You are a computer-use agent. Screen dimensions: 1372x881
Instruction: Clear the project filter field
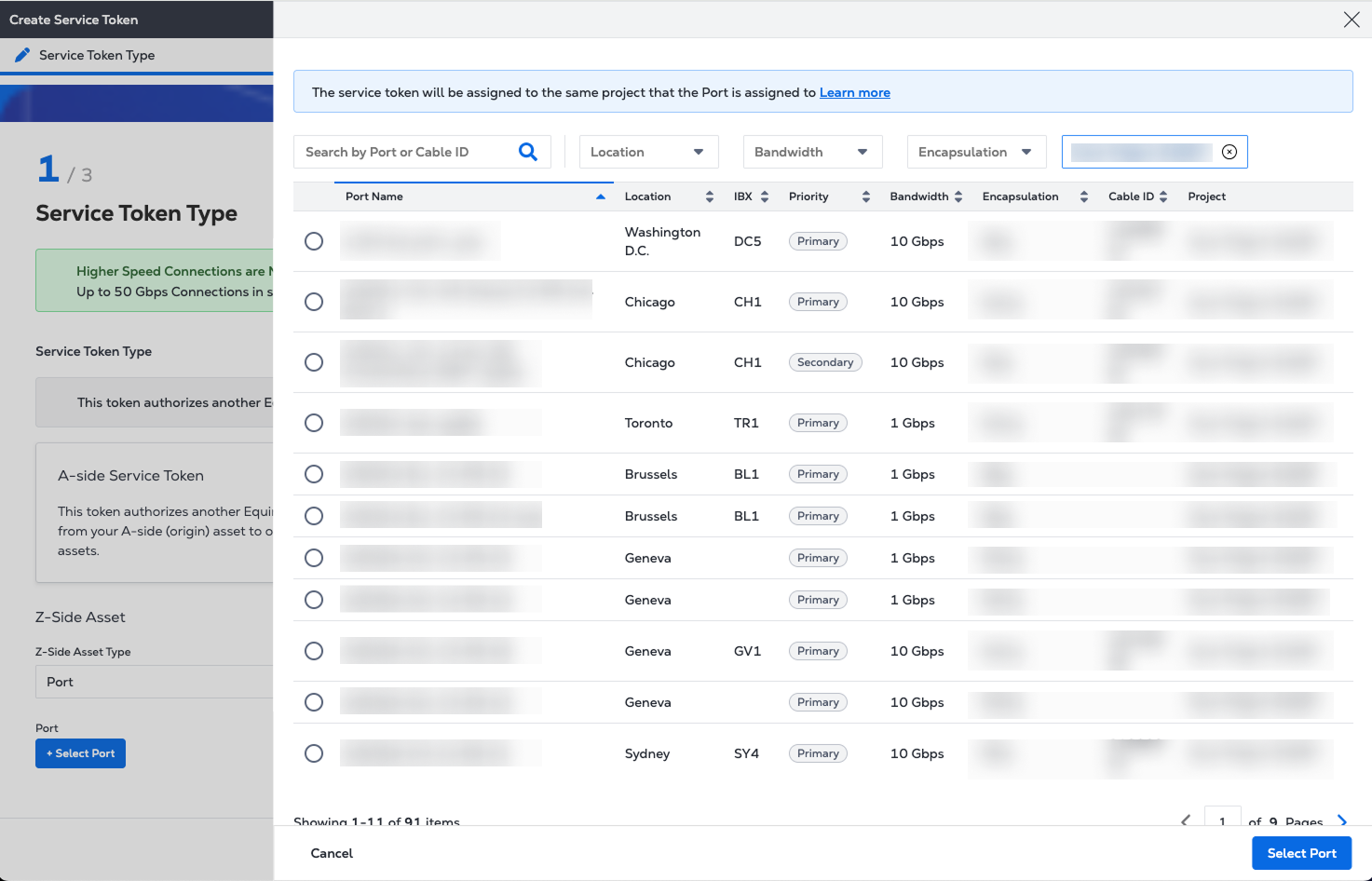click(x=1229, y=152)
